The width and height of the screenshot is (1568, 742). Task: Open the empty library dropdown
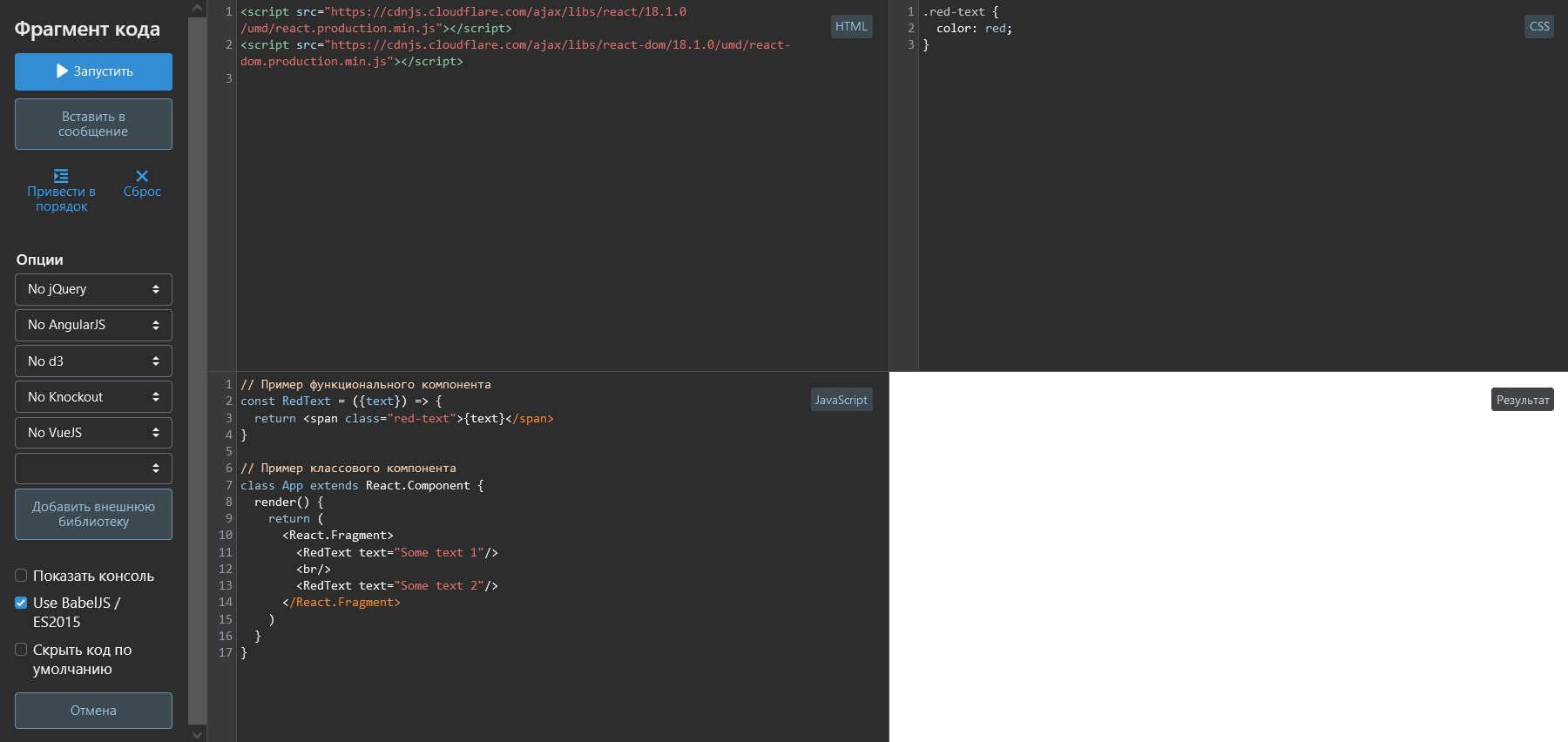click(93, 468)
